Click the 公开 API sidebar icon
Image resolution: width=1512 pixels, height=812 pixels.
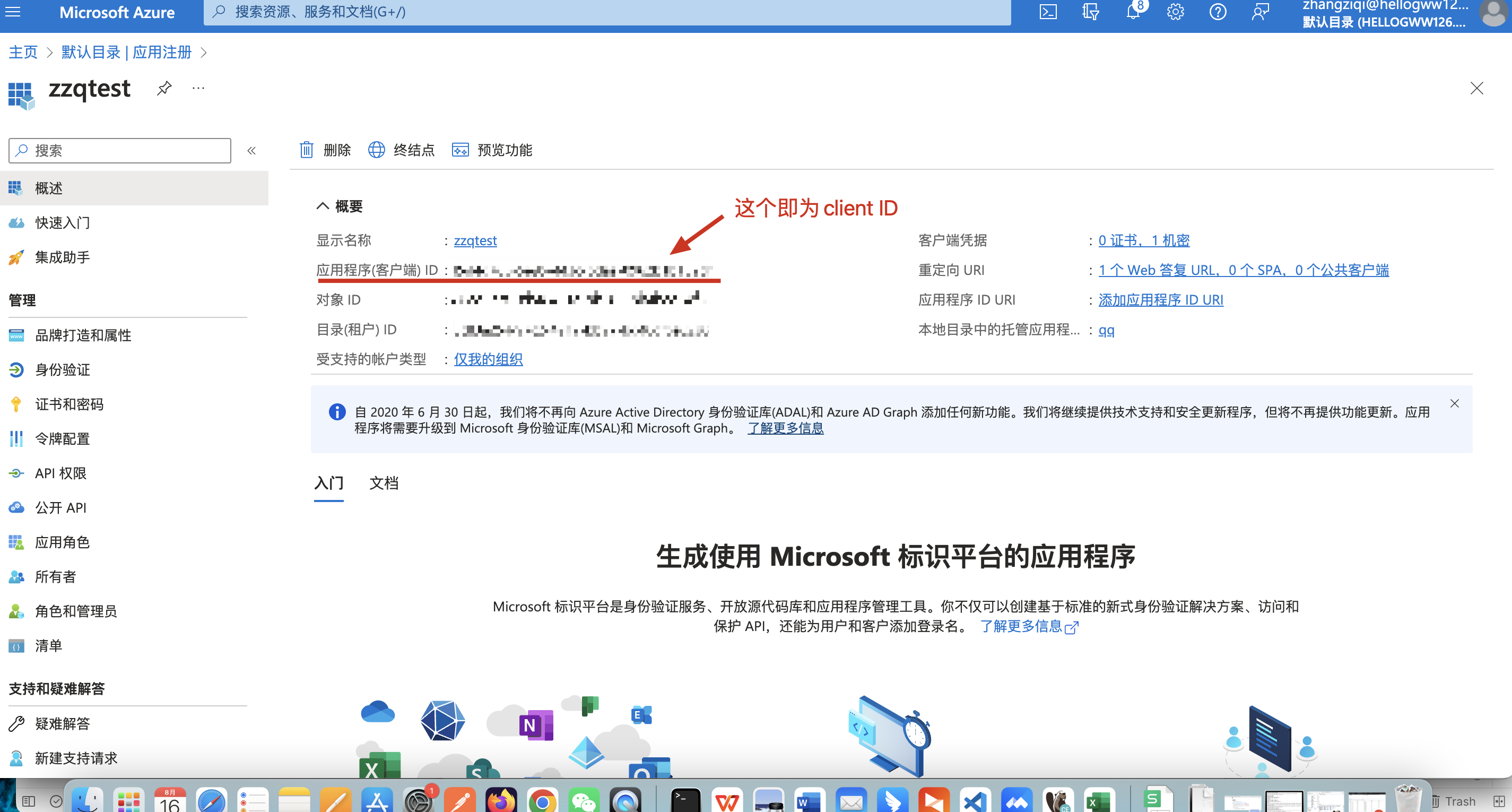(x=16, y=508)
